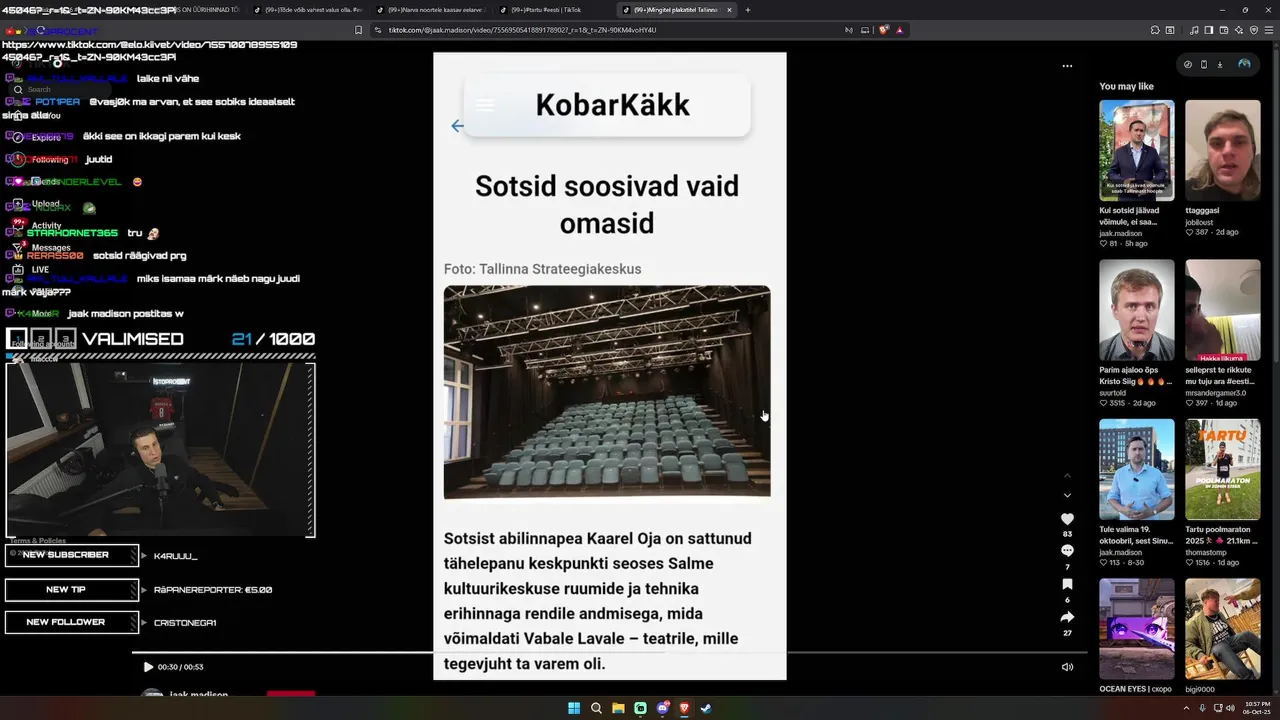Open the Brave wallet icon

1223,30
